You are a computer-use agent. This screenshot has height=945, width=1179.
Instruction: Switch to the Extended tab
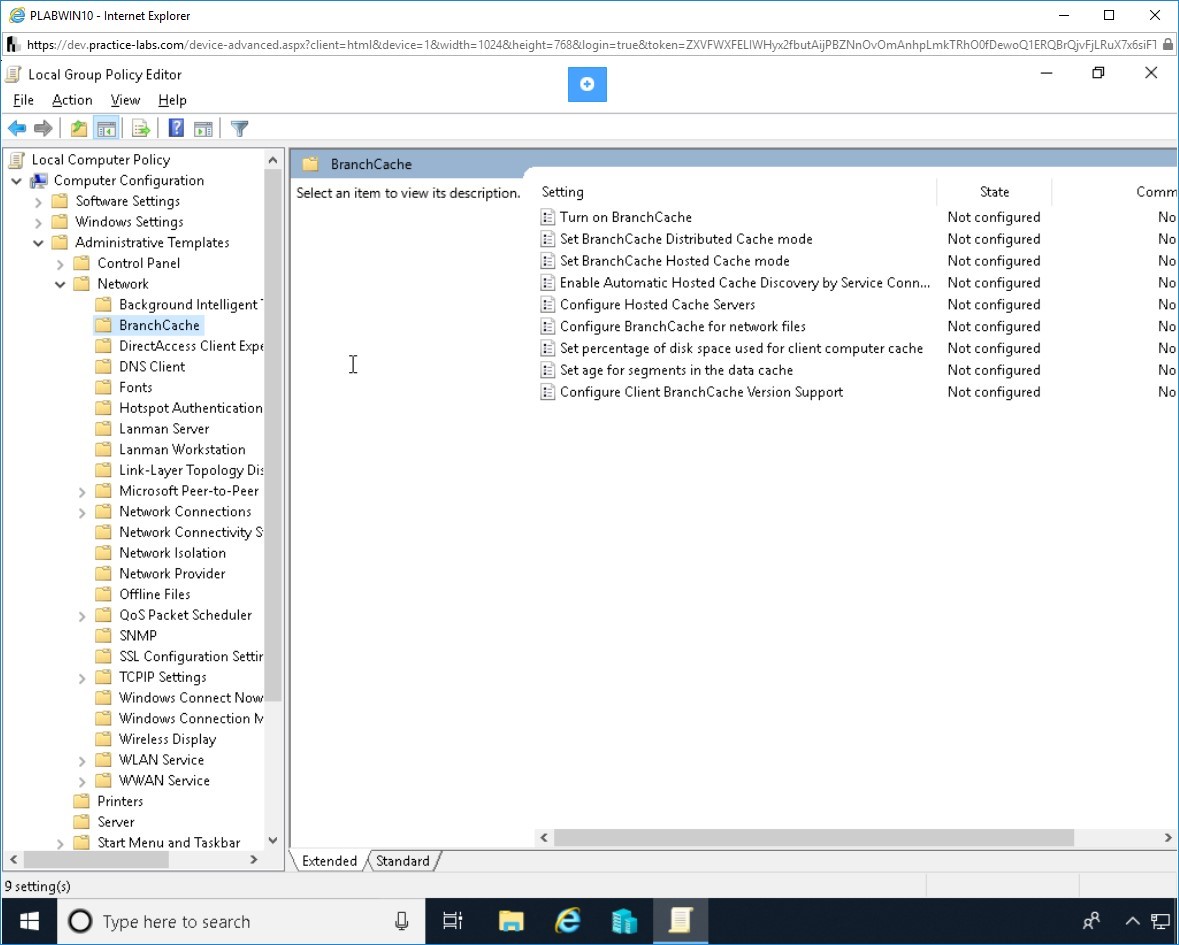[x=329, y=861]
